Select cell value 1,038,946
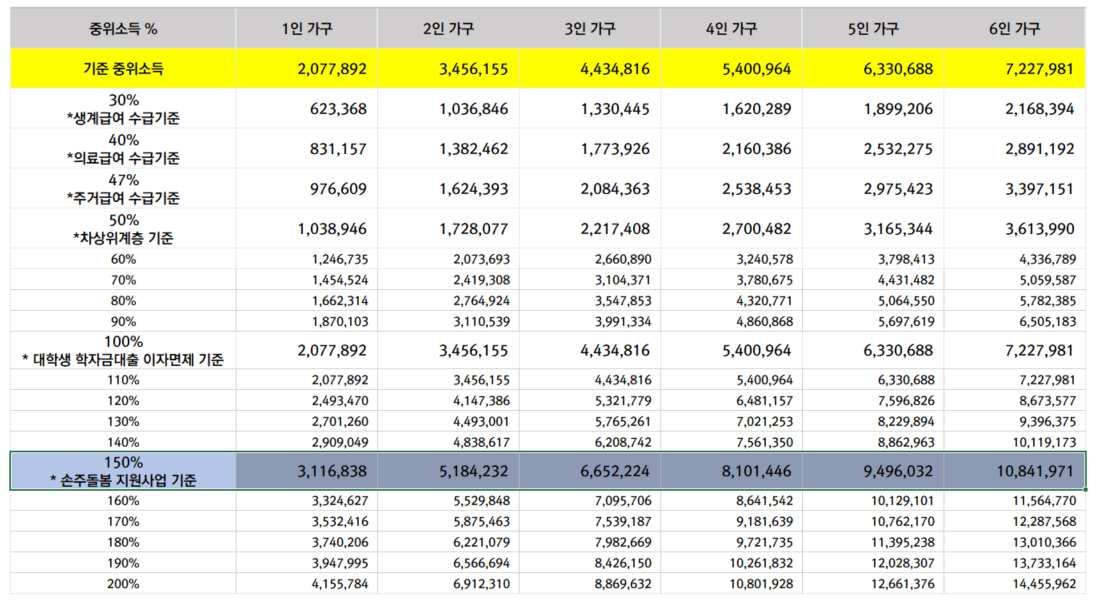 click(x=332, y=229)
